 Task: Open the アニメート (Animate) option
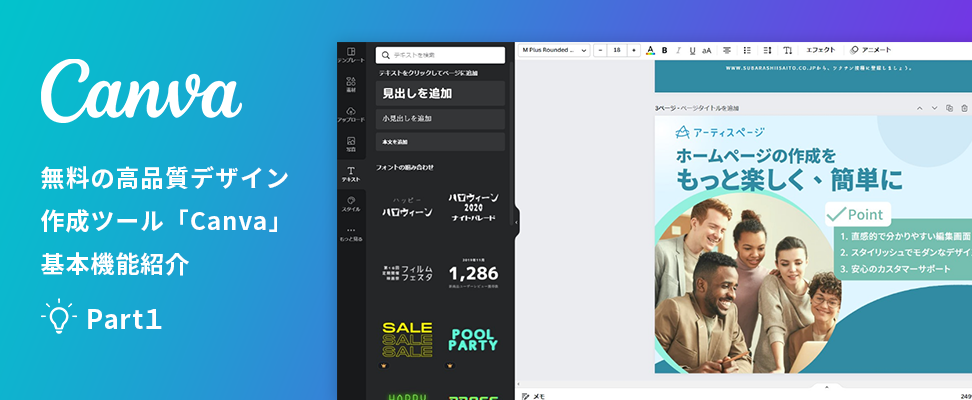pos(870,50)
